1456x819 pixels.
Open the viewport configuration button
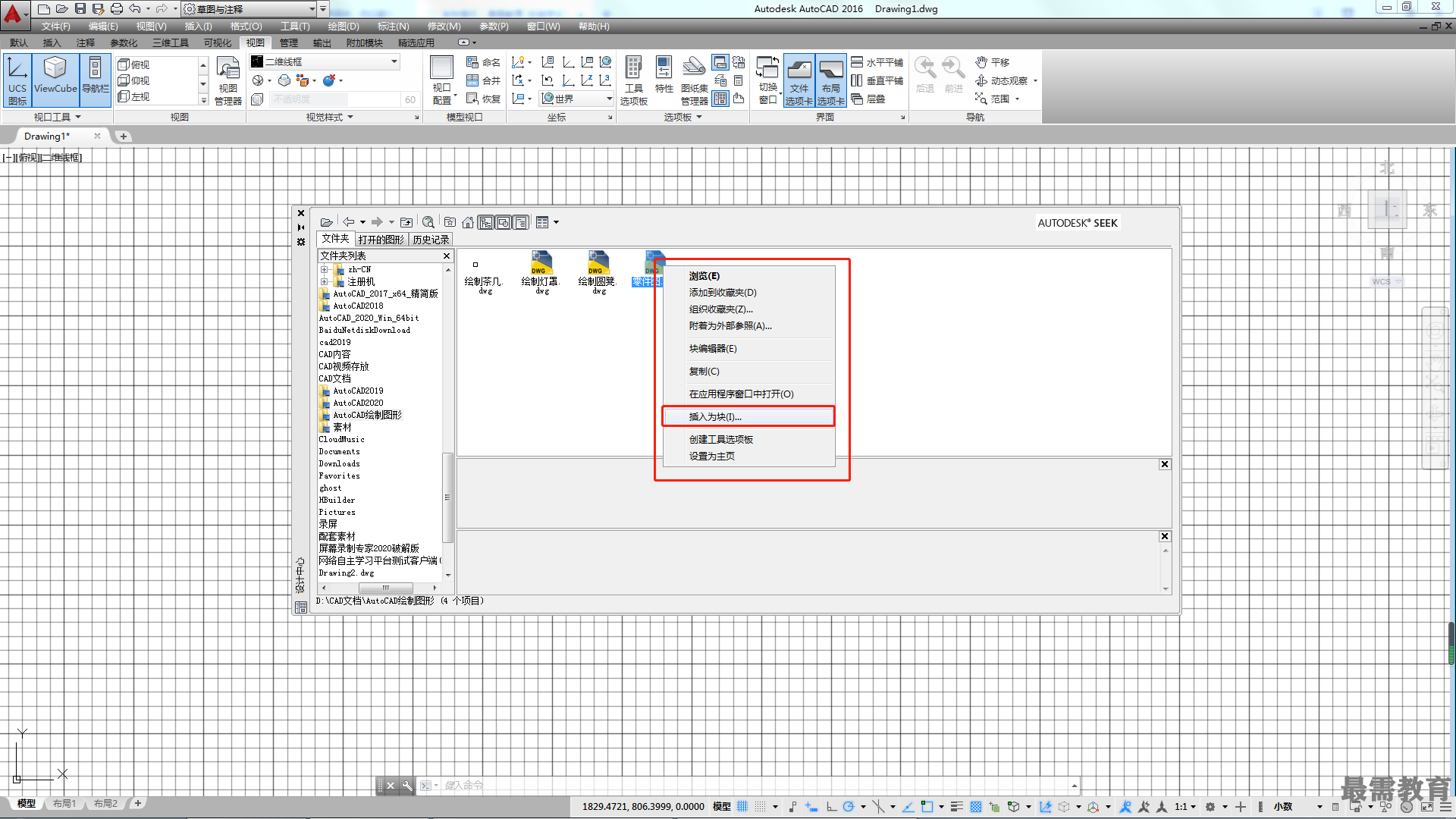tap(442, 80)
